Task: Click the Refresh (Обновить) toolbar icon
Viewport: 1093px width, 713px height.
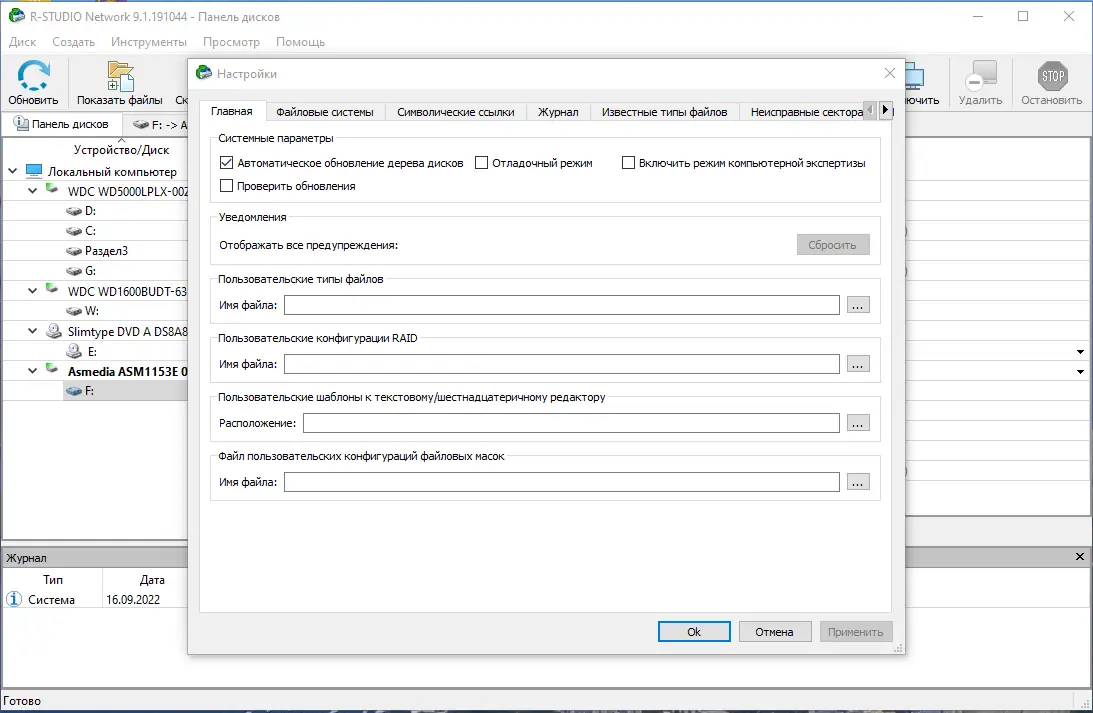Action: pyautogui.click(x=33, y=76)
